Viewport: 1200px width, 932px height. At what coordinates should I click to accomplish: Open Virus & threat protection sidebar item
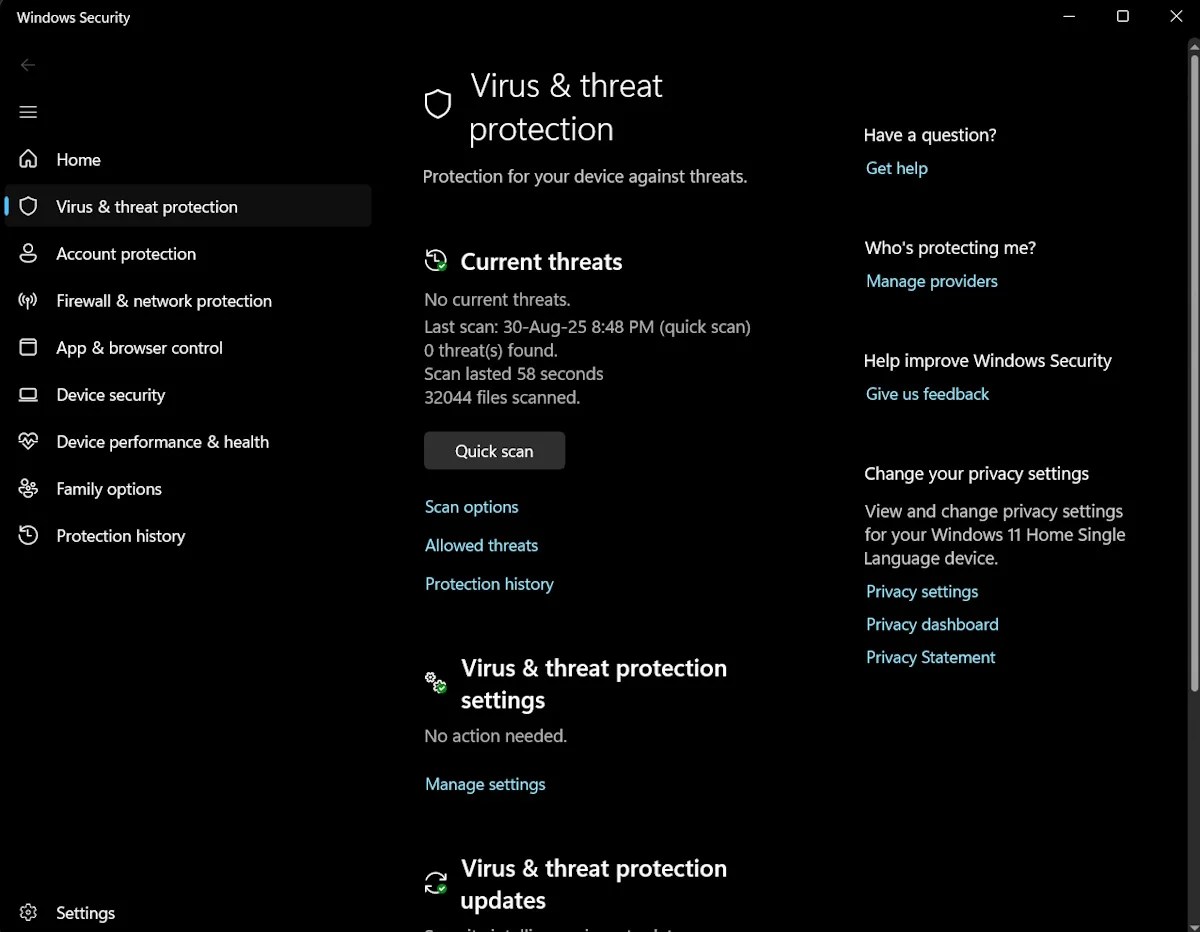(x=147, y=207)
